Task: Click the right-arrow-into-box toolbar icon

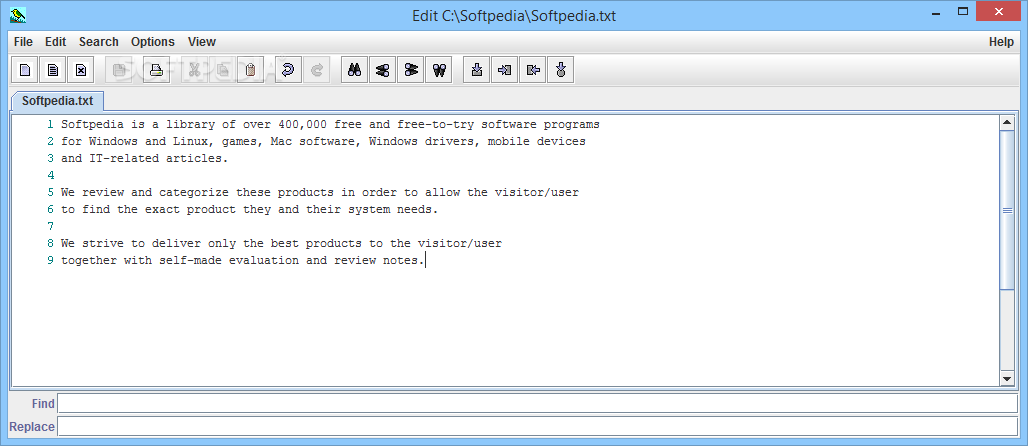Action: pyautogui.click(x=505, y=70)
